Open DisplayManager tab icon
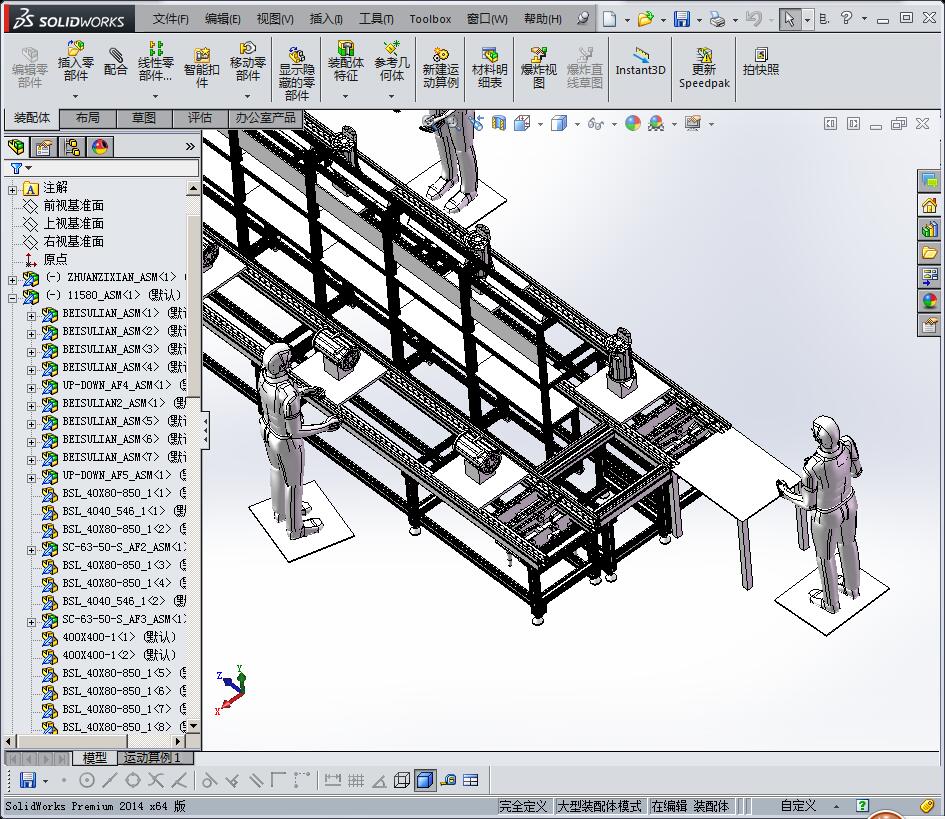Screen dimensions: 945x819 point(99,146)
